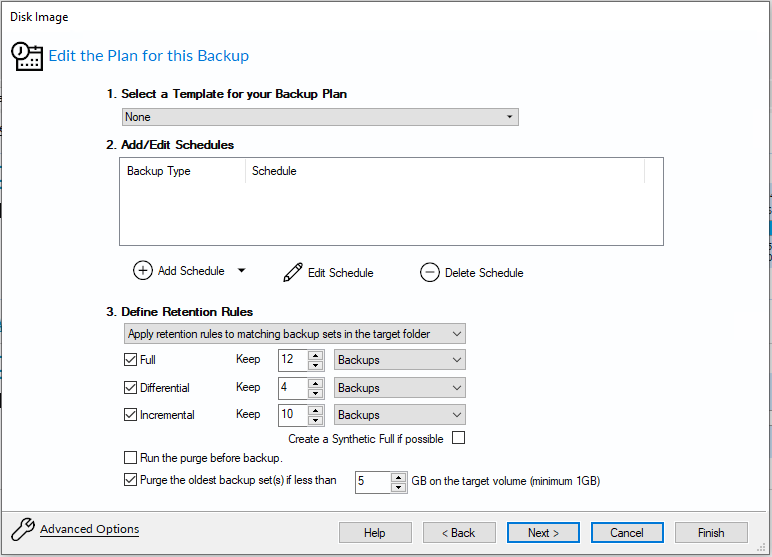Click the Advanced Options wrench icon
Image resolution: width=772 pixels, height=557 pixels.
(22, 530)
